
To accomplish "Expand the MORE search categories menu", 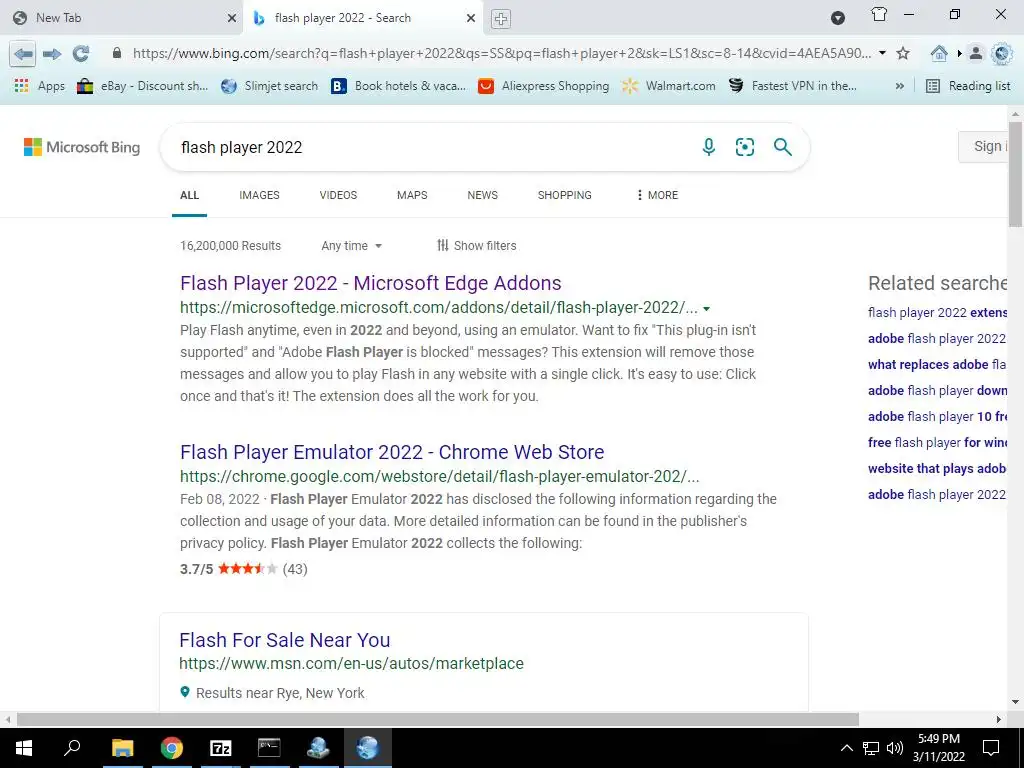I will pyautogui.click(x=657, y=195).
